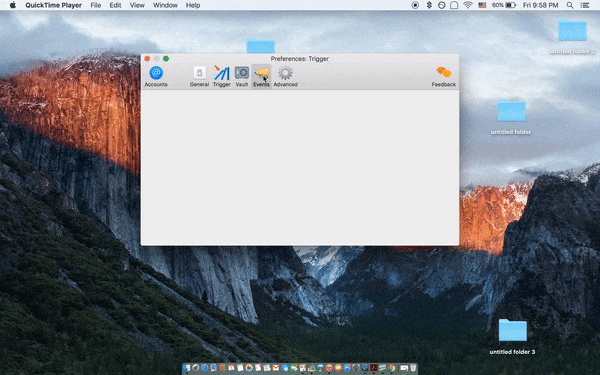
Task: Open the Wi-Fi status menu
Action: tap(468, 5)
